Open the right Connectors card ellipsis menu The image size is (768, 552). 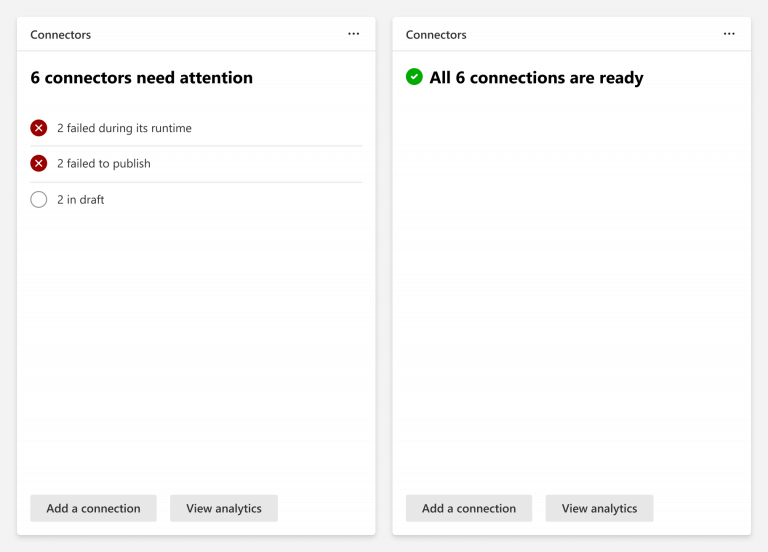pos(729,34)
